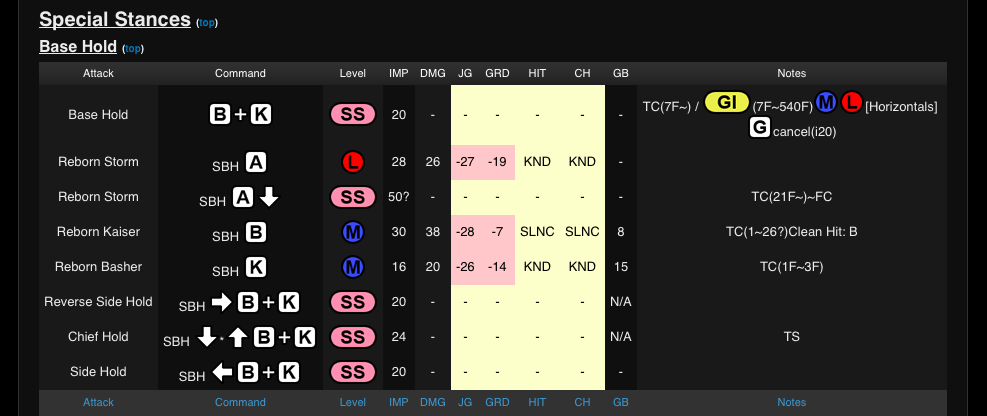
Task: Click the K button icon for Reborn Basher
Action: (x=256, y=267)
